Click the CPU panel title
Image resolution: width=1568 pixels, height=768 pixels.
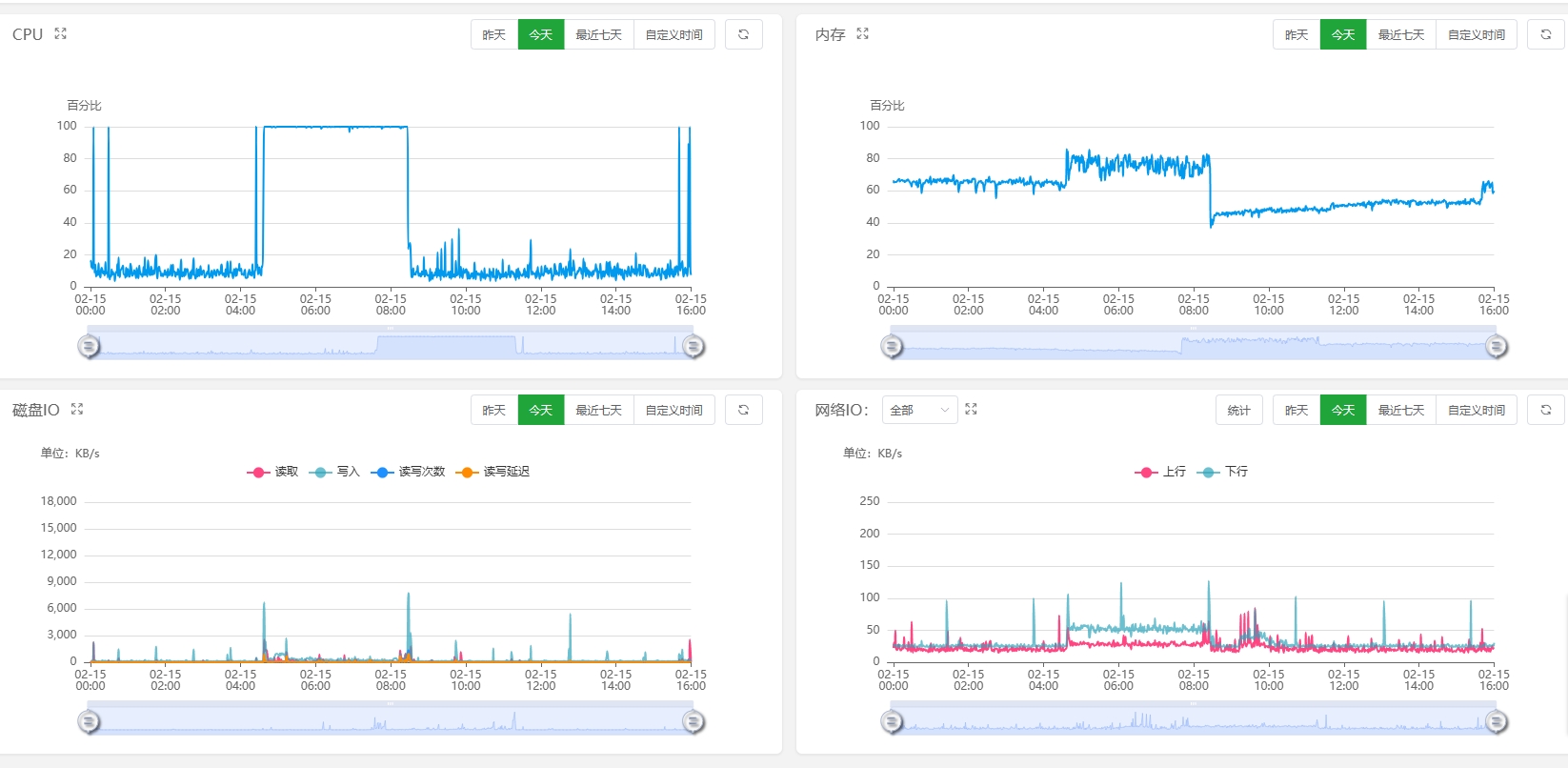(x=28, y=34)
